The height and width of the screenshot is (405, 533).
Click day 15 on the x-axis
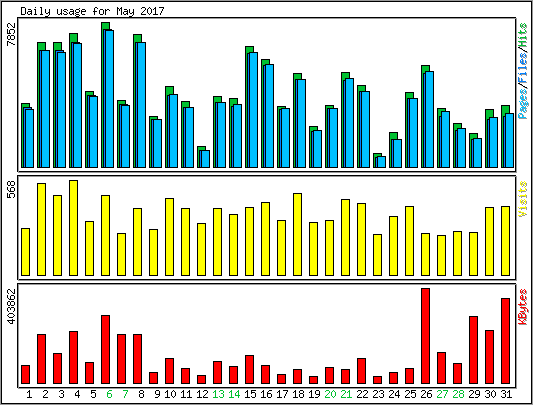tap(250, 394)
